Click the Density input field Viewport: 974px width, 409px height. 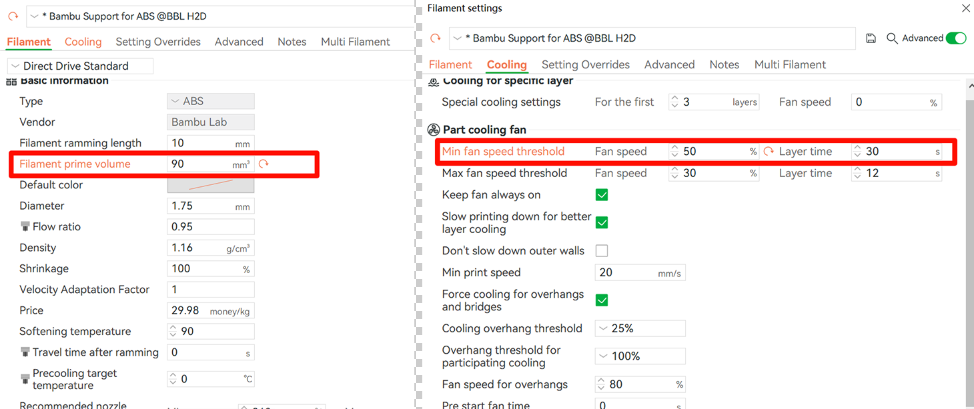point(211,247)
